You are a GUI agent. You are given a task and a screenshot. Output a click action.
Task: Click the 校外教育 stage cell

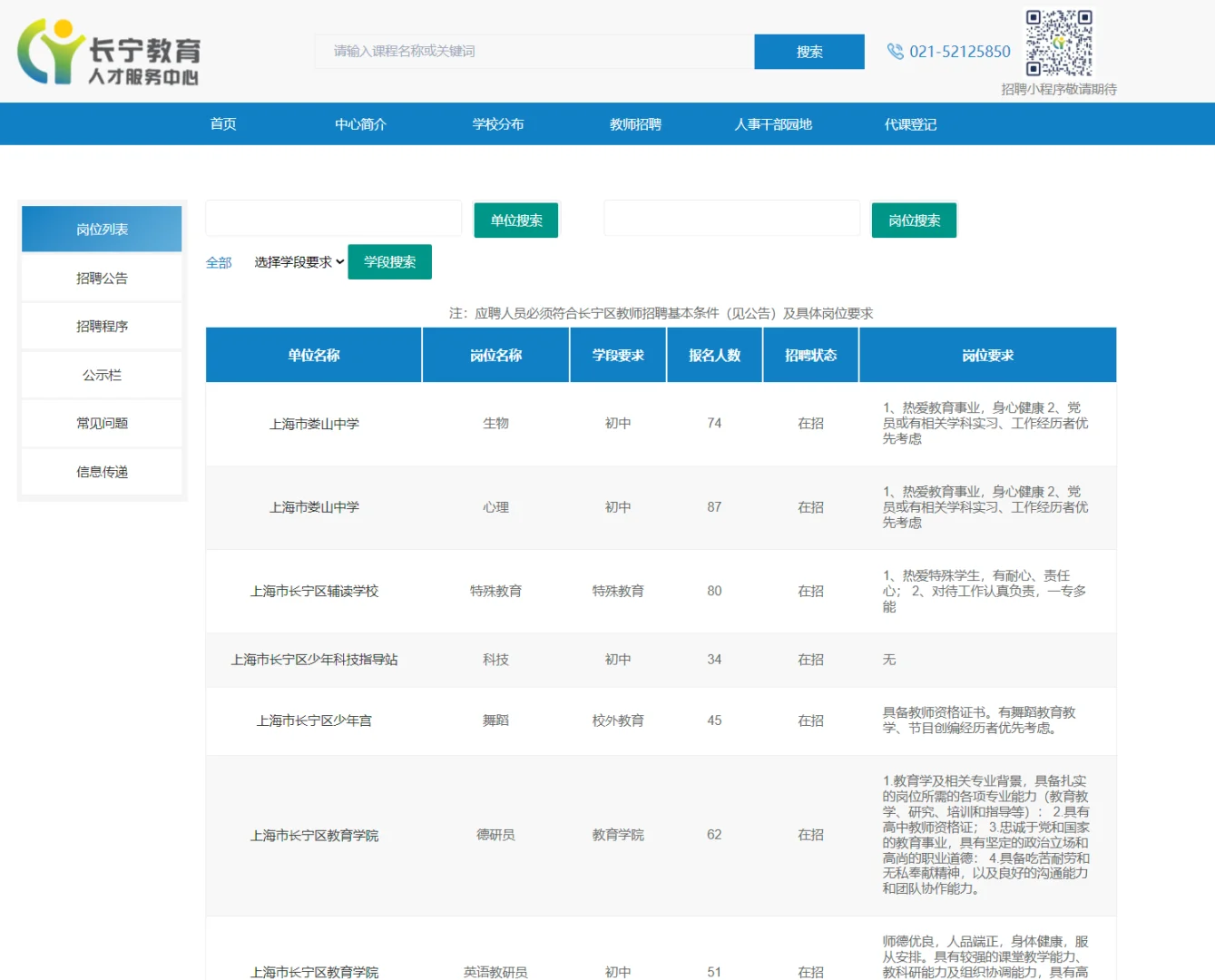(618, 720)
